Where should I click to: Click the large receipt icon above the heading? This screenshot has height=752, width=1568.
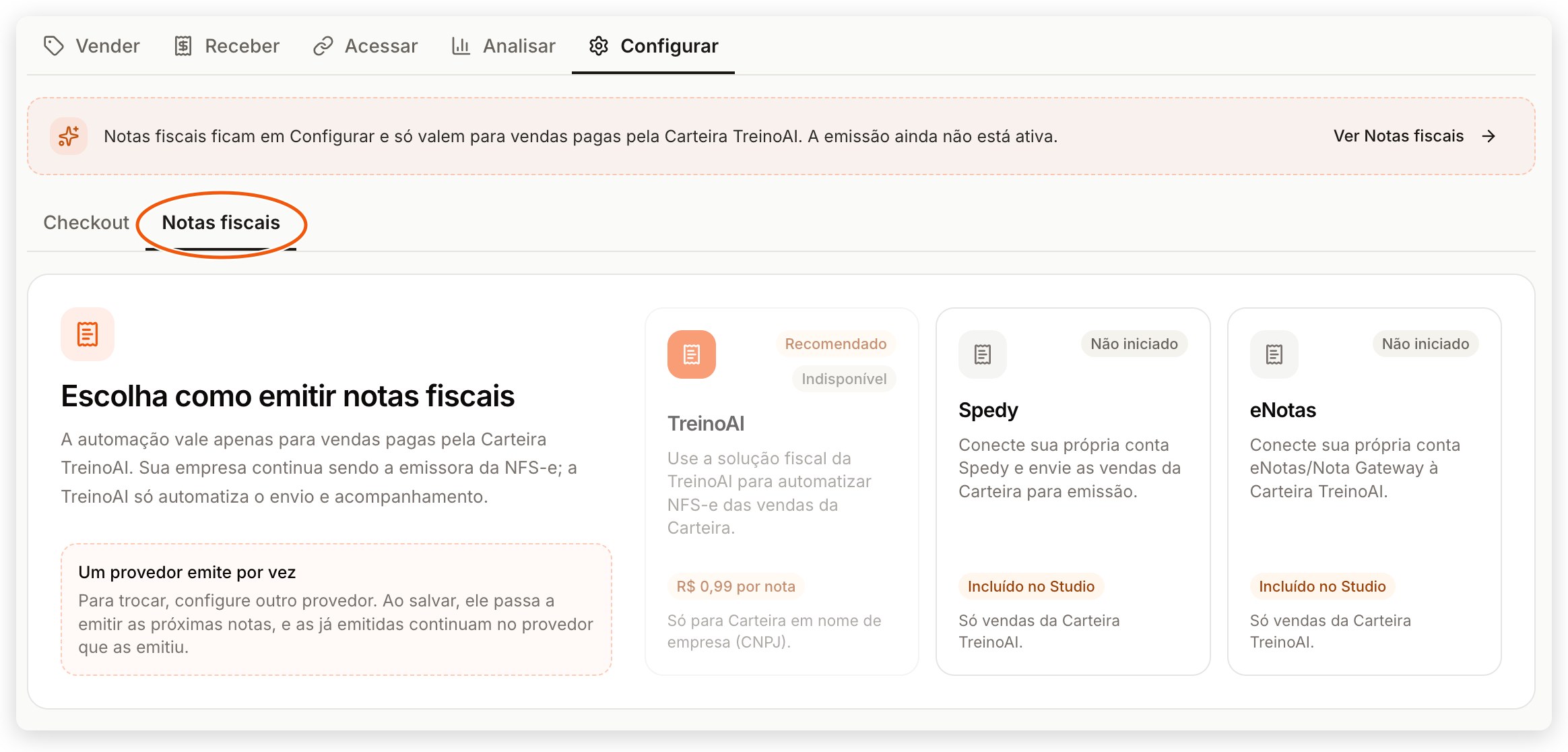coord(88,334)
